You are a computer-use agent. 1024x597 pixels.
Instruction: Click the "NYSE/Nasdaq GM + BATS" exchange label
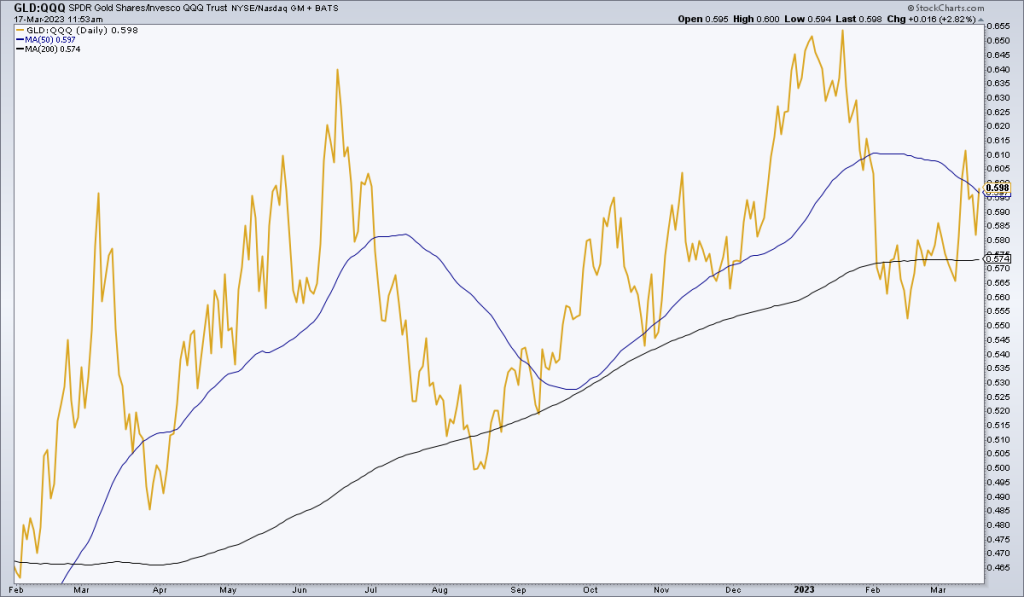coord(285,8)
